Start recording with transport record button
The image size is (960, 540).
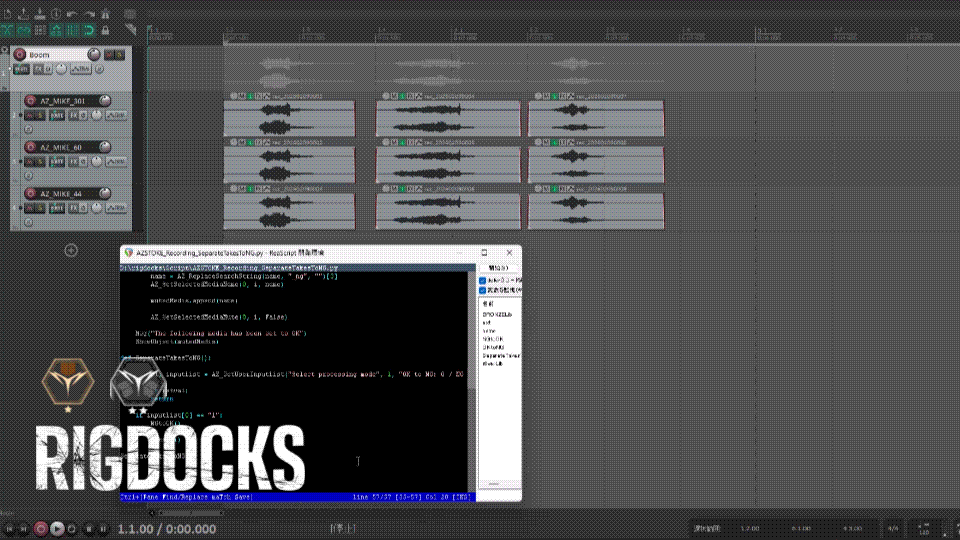point(40,528)
